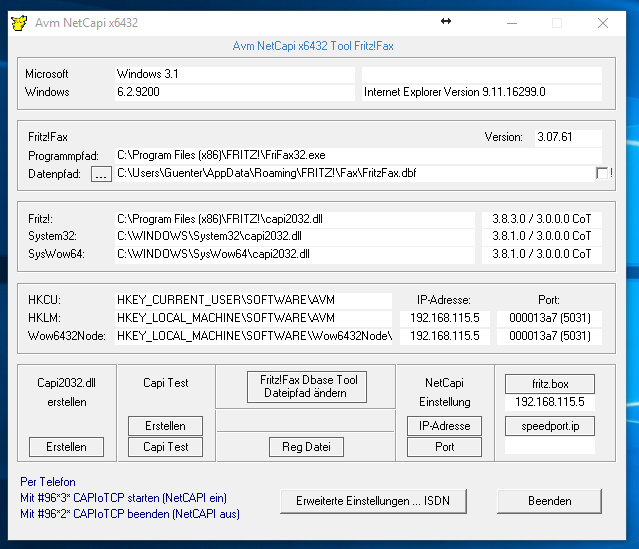
Task: Click the Wow6432Node registry path field
Action: [x=253, y=336]
